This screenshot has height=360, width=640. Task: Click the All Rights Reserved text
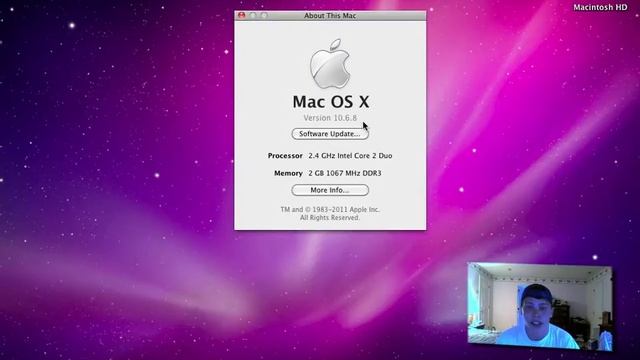[330, 218]
